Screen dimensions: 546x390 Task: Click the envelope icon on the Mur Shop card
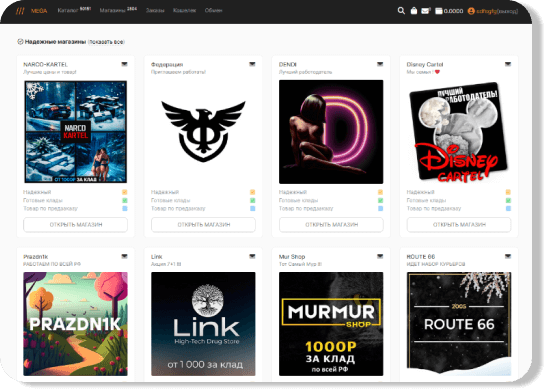(380, 256)
